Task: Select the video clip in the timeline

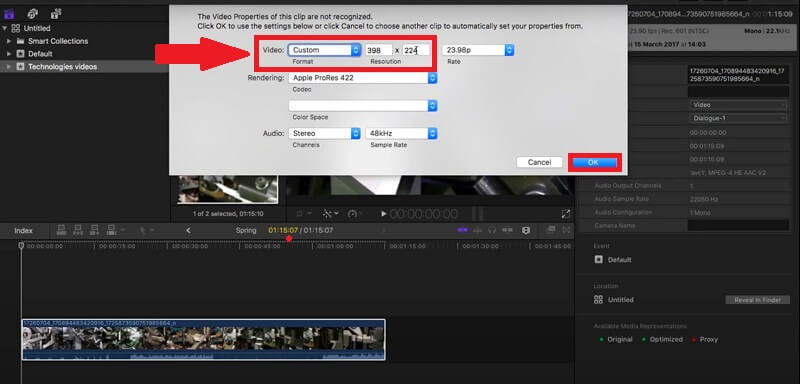Action: click(x=203, y=340)
